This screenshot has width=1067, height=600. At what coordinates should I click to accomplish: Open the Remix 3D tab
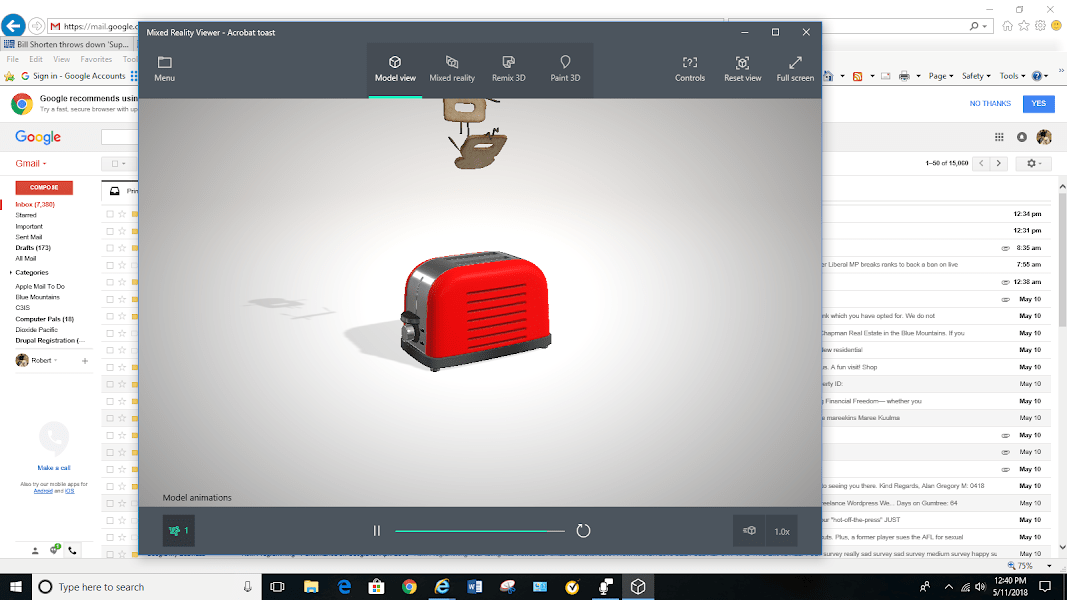tap(508, 69)
